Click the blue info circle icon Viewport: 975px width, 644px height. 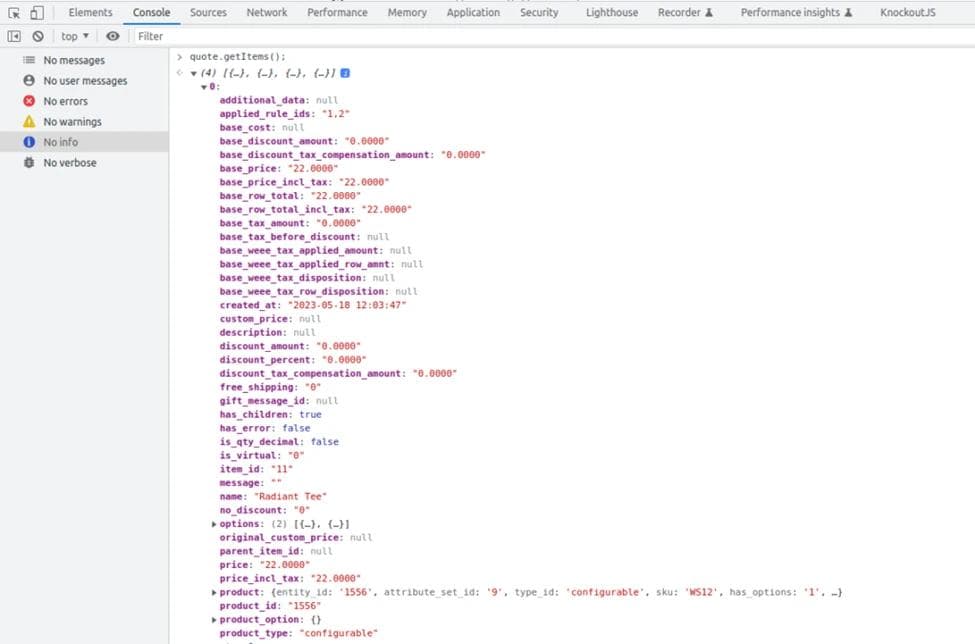[29, 142]
